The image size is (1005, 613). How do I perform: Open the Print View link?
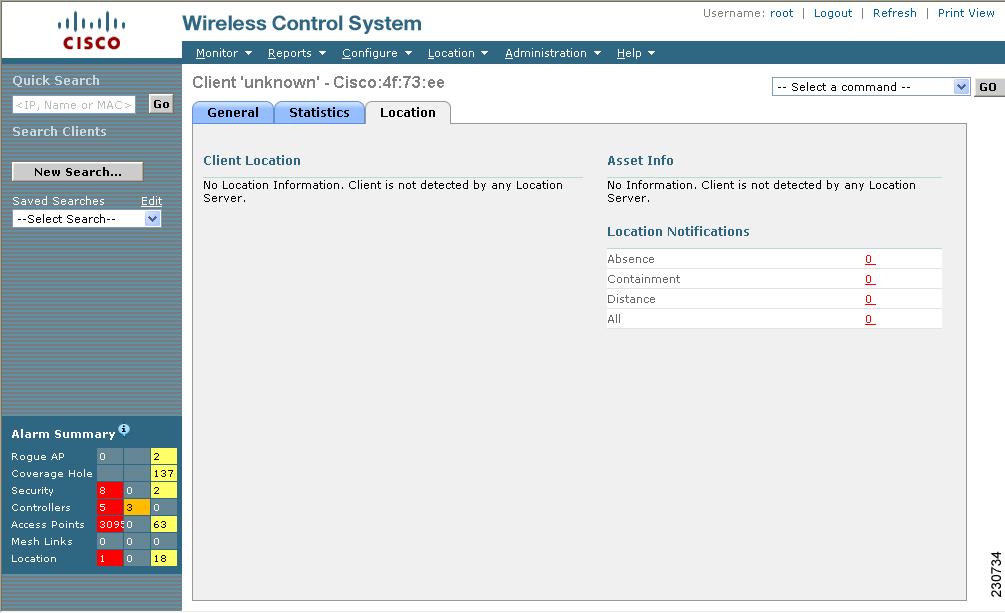966,13
